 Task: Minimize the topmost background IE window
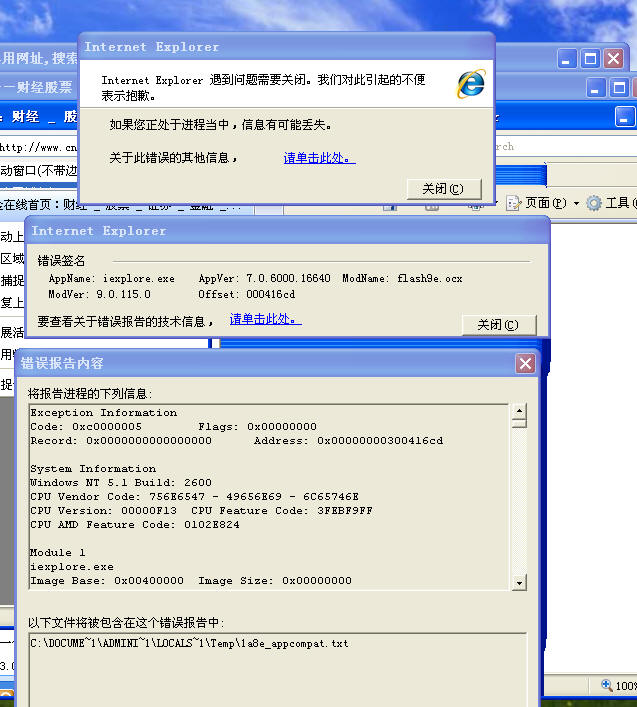click(x=567, y=59)
